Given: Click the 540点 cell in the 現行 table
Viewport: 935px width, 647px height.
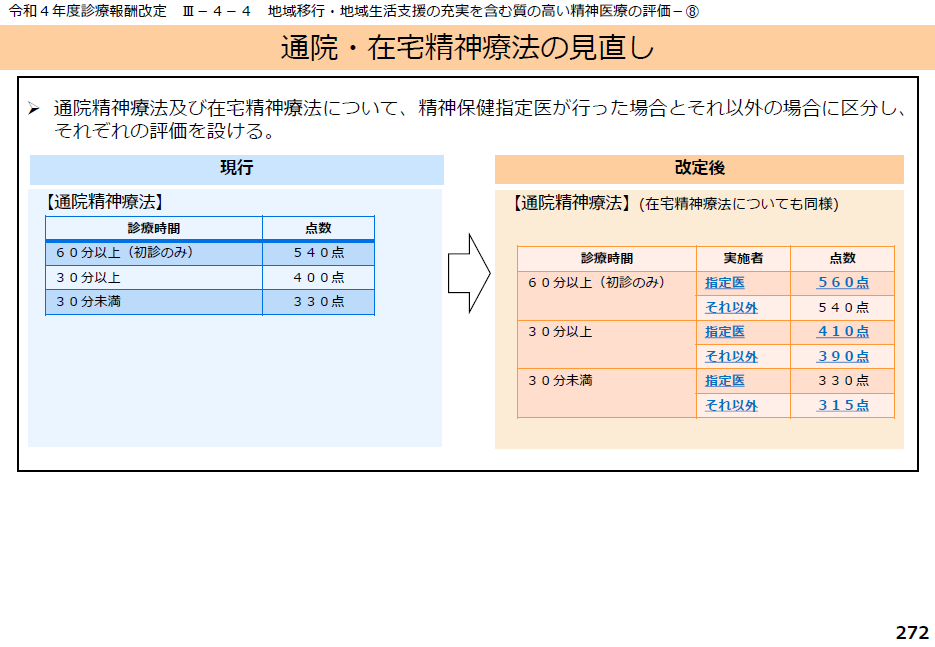Looking at the screenshot, I should pos(318,253).
